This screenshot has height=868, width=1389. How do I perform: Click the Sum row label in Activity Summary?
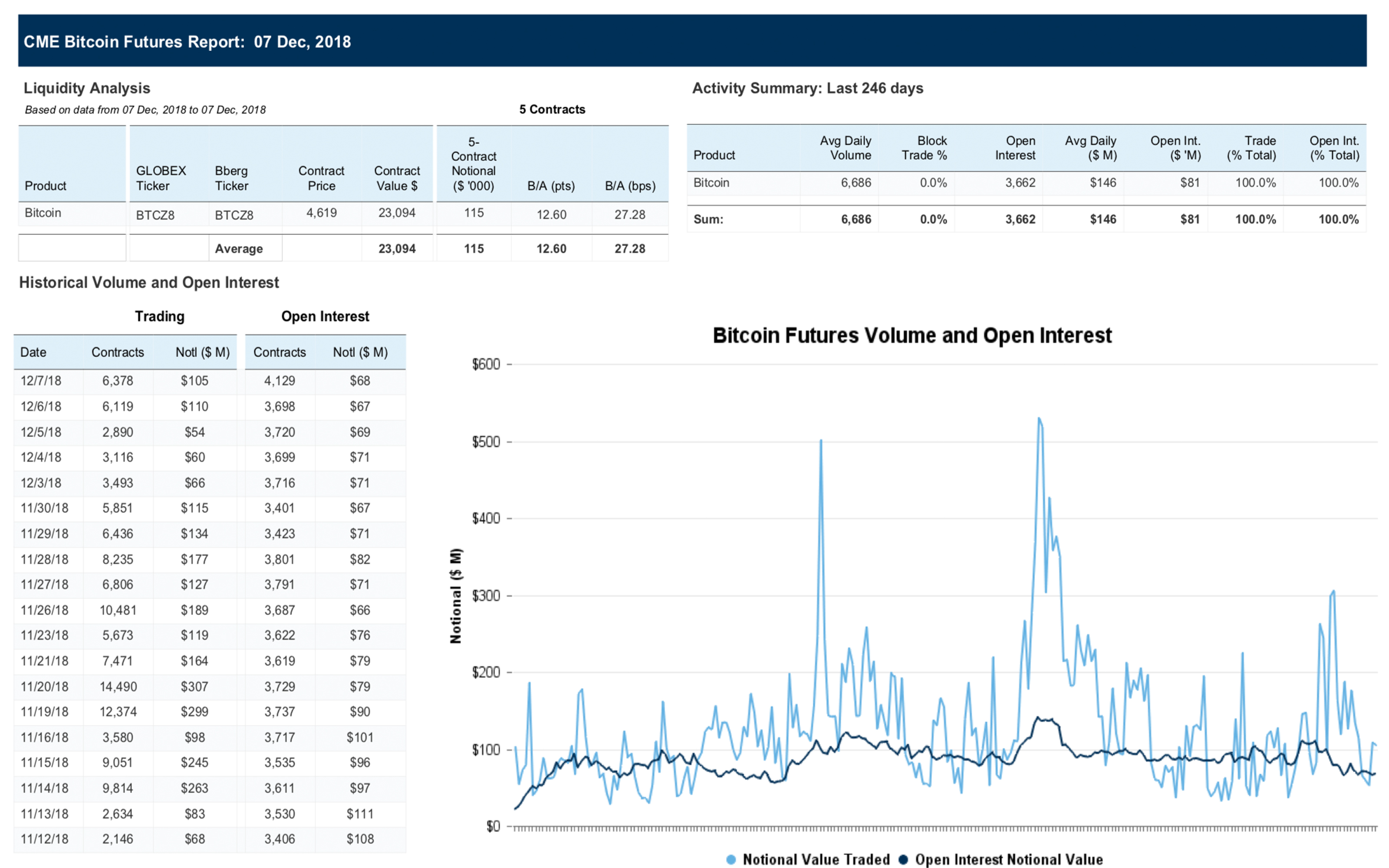(x=708, y=219)
